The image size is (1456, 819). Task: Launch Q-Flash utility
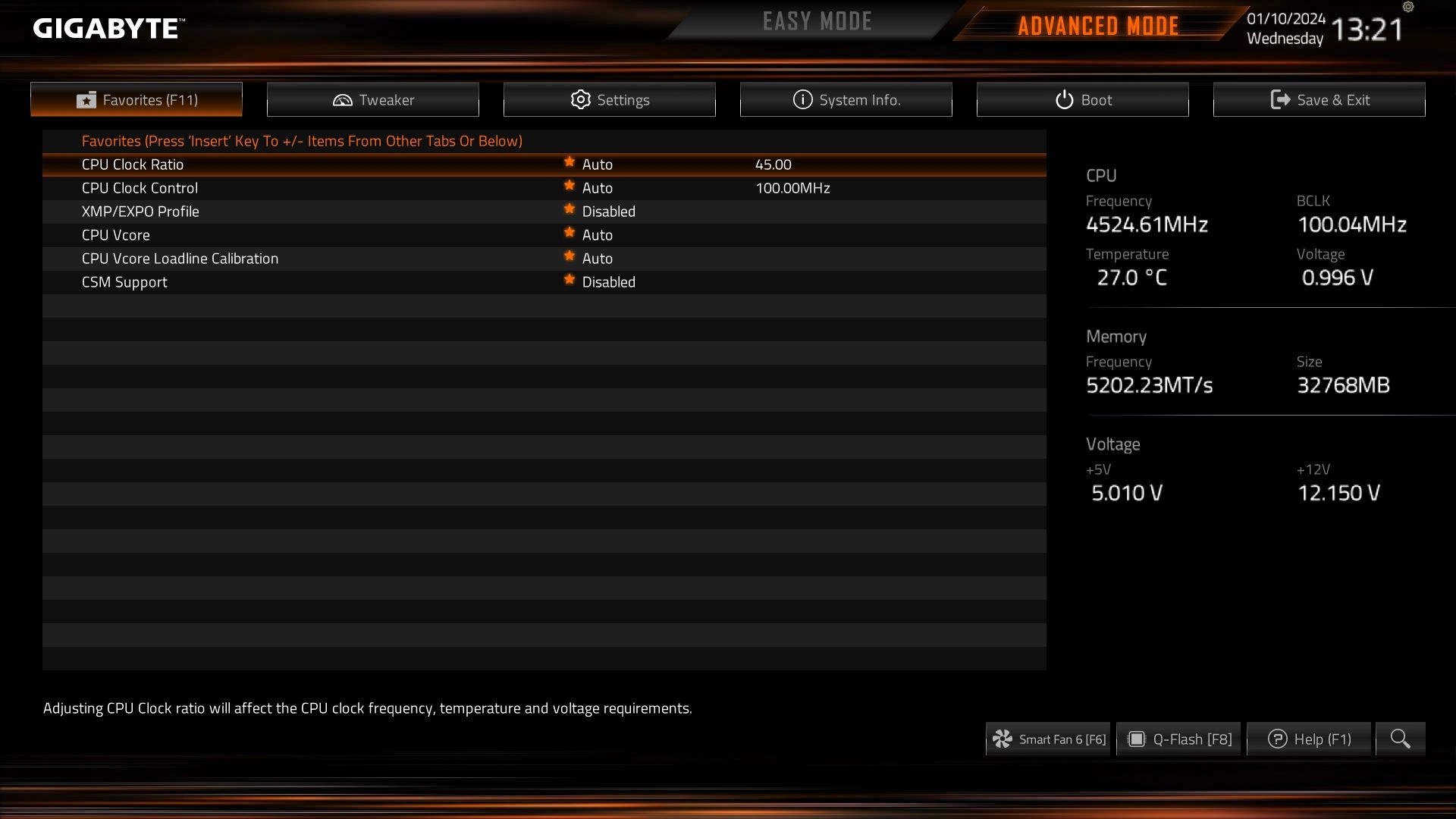[x=1178, y=739]
